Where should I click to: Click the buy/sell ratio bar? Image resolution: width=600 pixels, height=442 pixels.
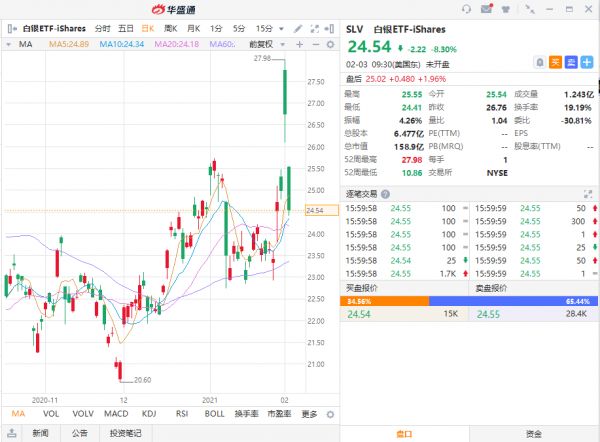pyautogui.click(x=470, y=300)
